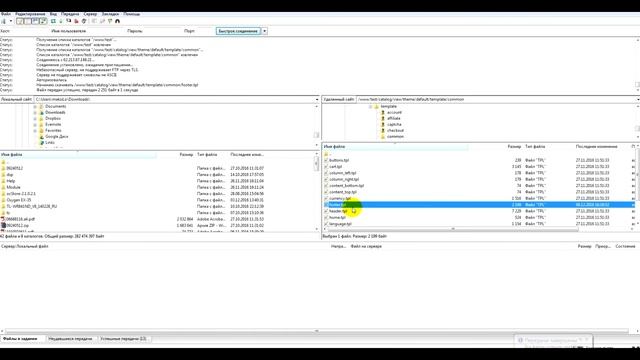Select the checkout folder in remote tree

tap(395, 131)
